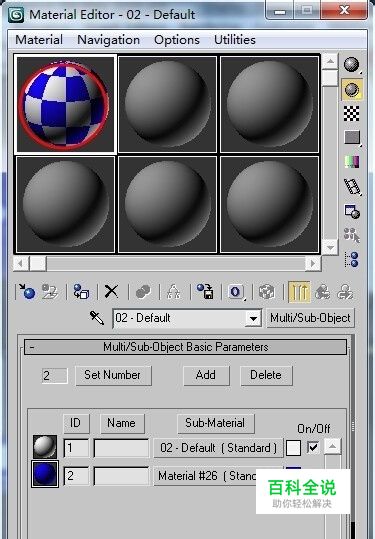Minimize the Material Editor window
This screenshot has width=375, height=539.
click(x=280, y=10)
